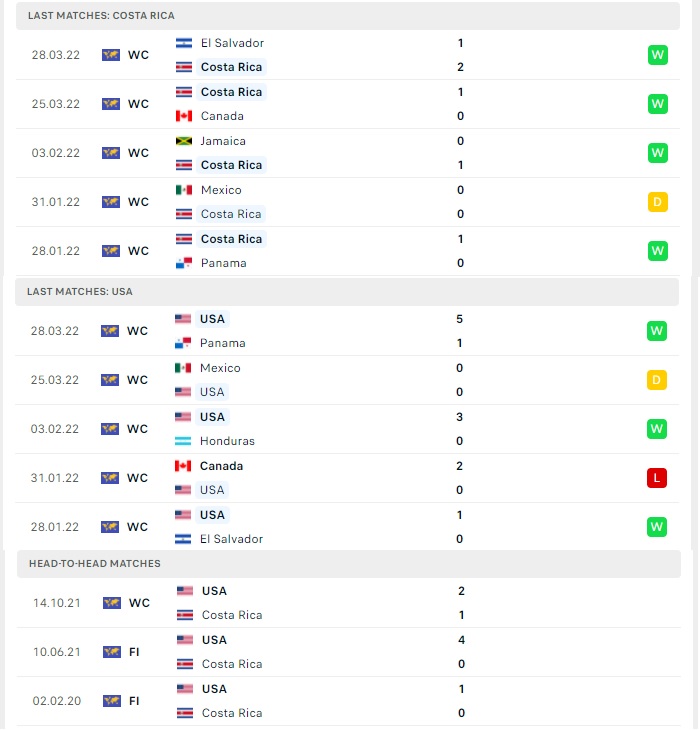Click the world map WC icon for USA vs Panama
This screenshot has width=700, height=730.
coord(110,331)
